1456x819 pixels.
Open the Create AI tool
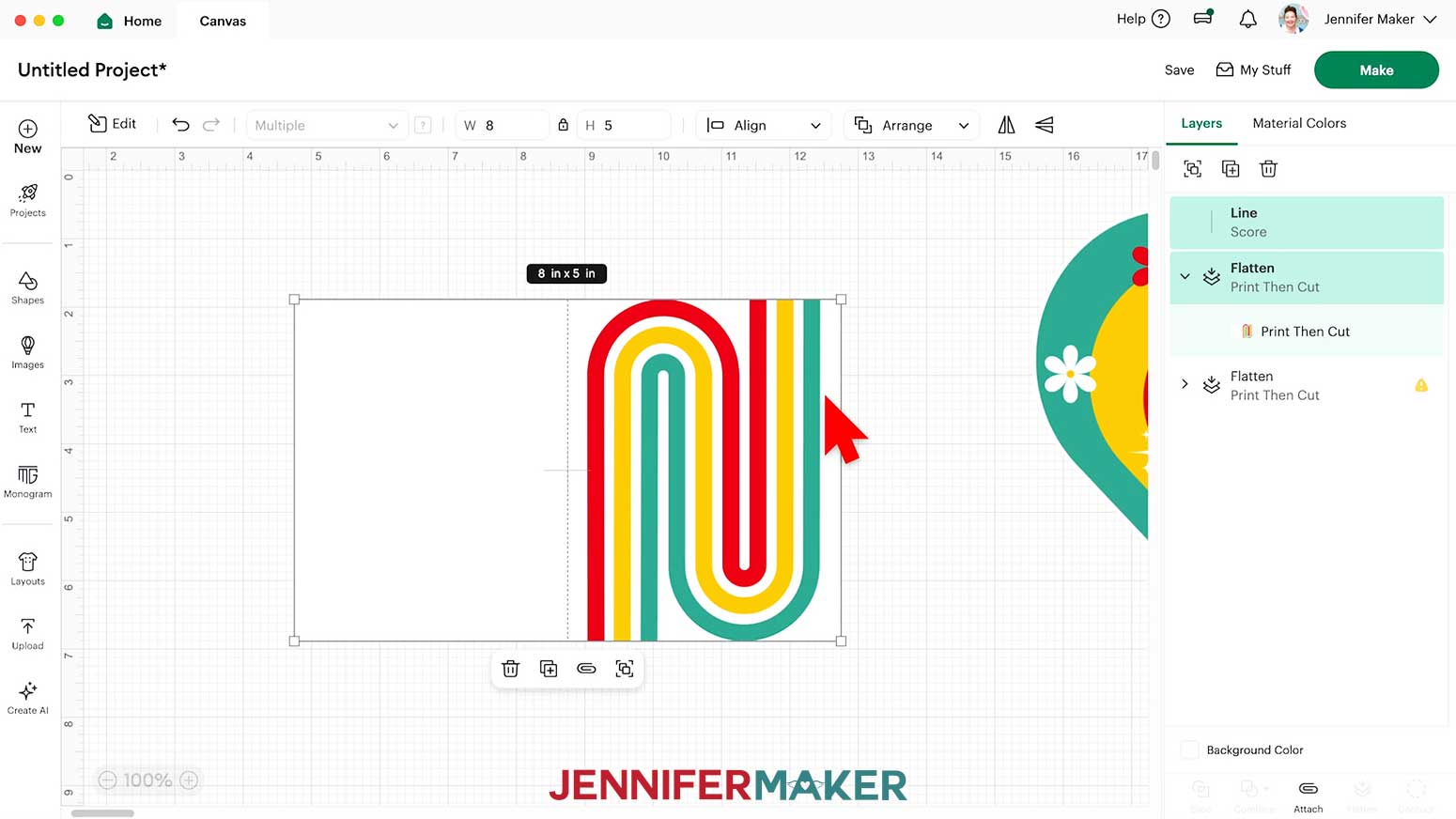tap(28, 698)
